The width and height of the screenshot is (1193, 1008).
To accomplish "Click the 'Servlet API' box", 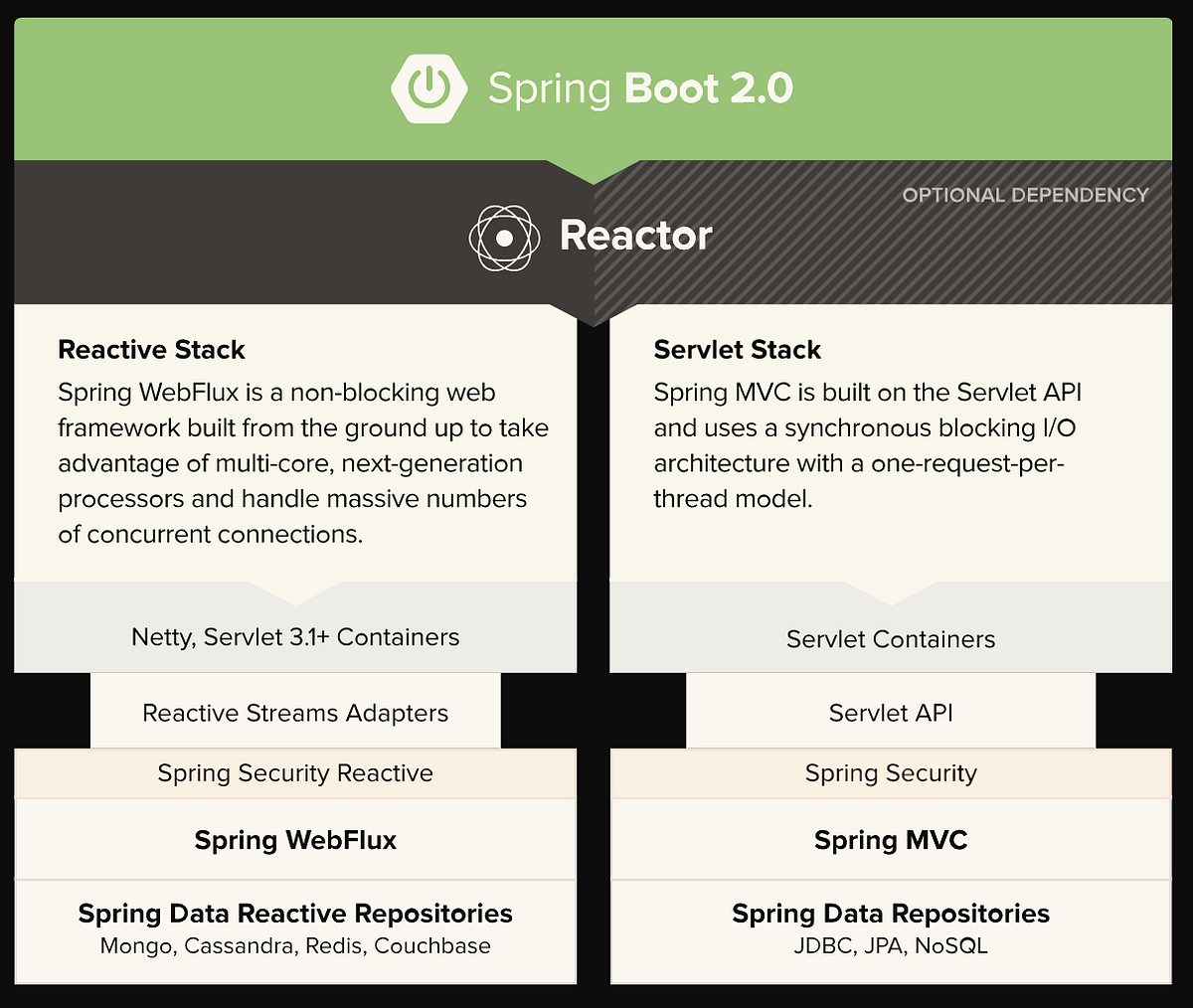I will pyautogui.click(x=891, y=711).
